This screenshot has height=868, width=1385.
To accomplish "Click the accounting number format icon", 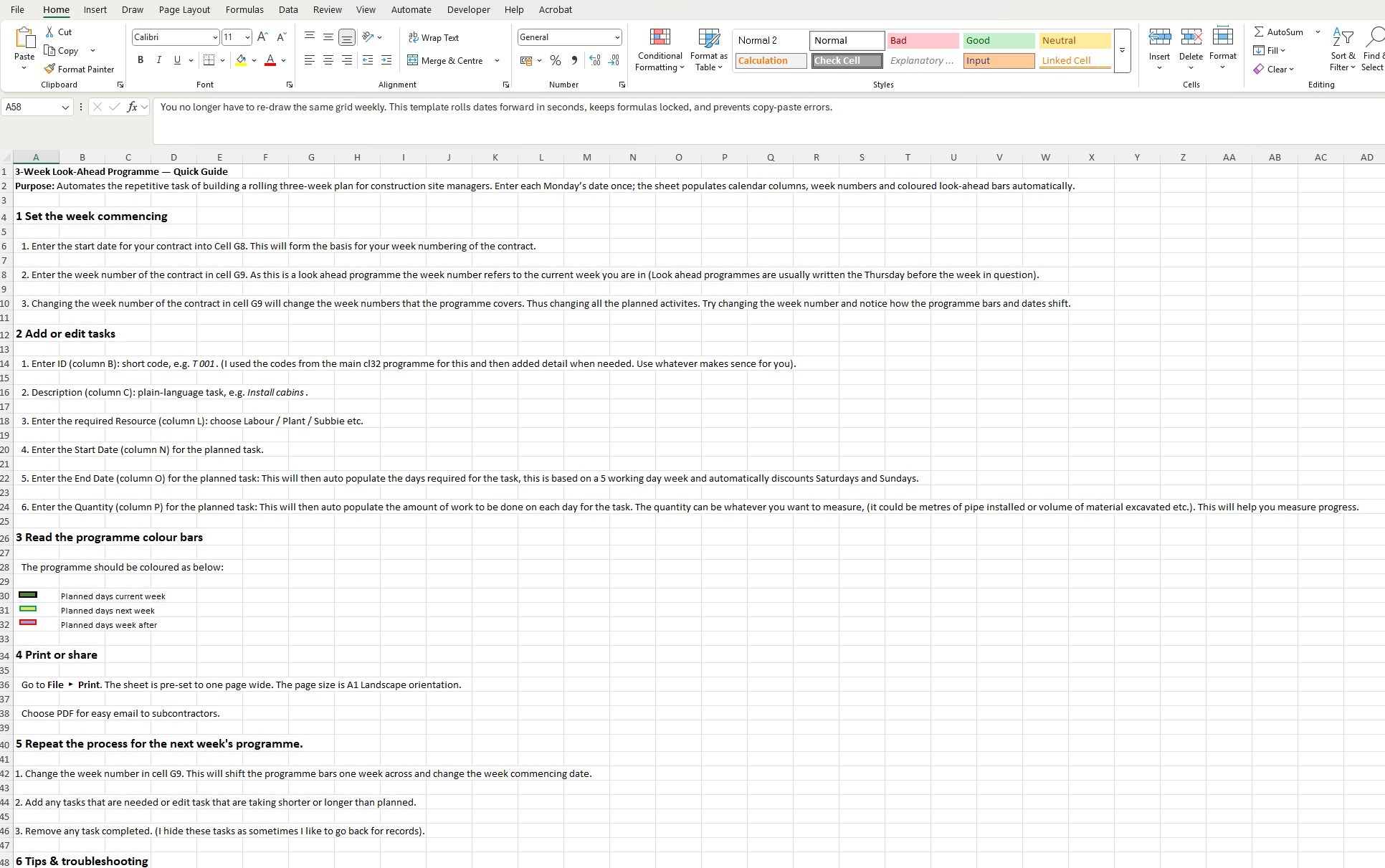I will 526,61.
